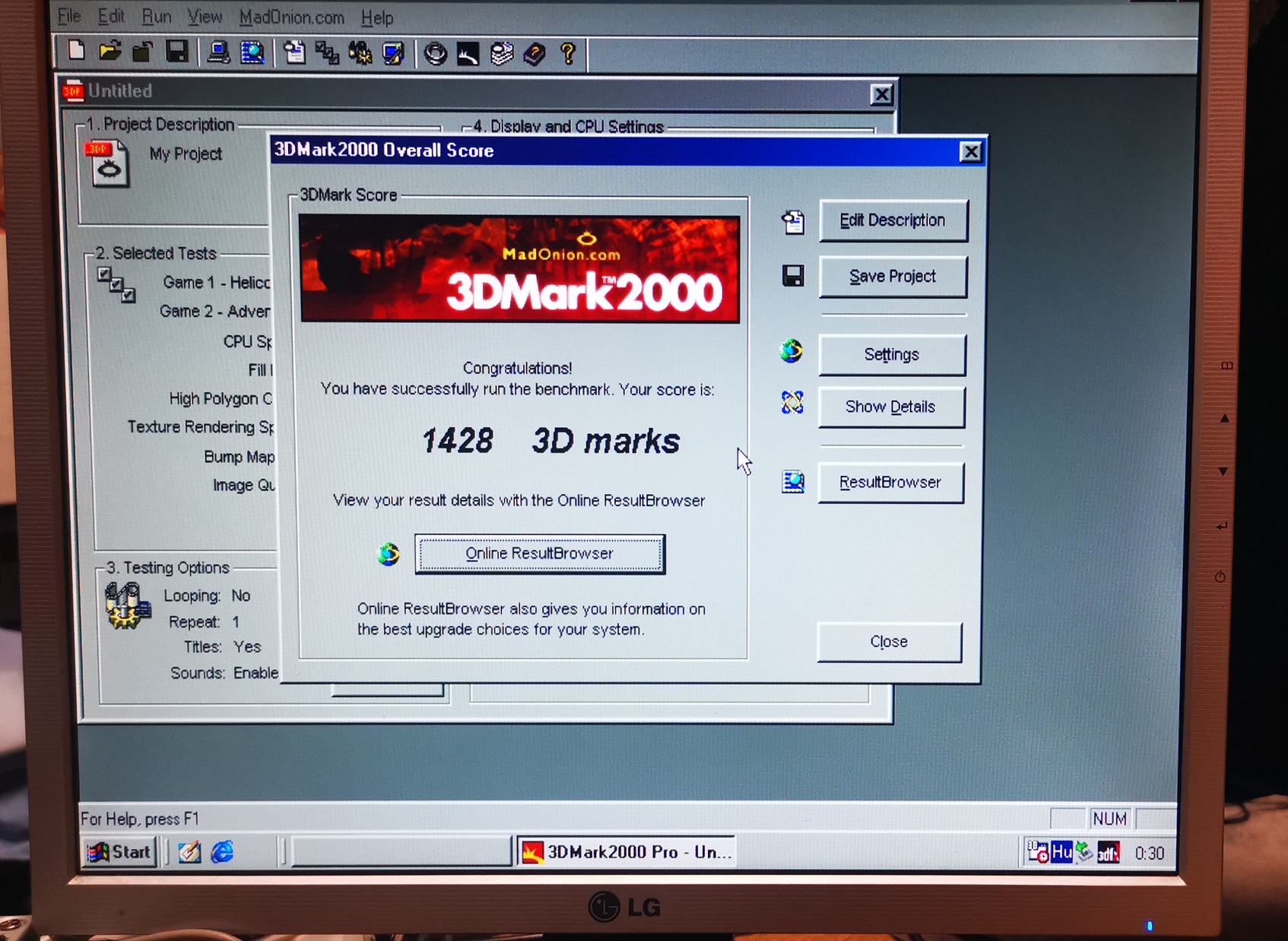Open help topics via purple book icon
The image size is (1288, 941).
pos(535,54)
